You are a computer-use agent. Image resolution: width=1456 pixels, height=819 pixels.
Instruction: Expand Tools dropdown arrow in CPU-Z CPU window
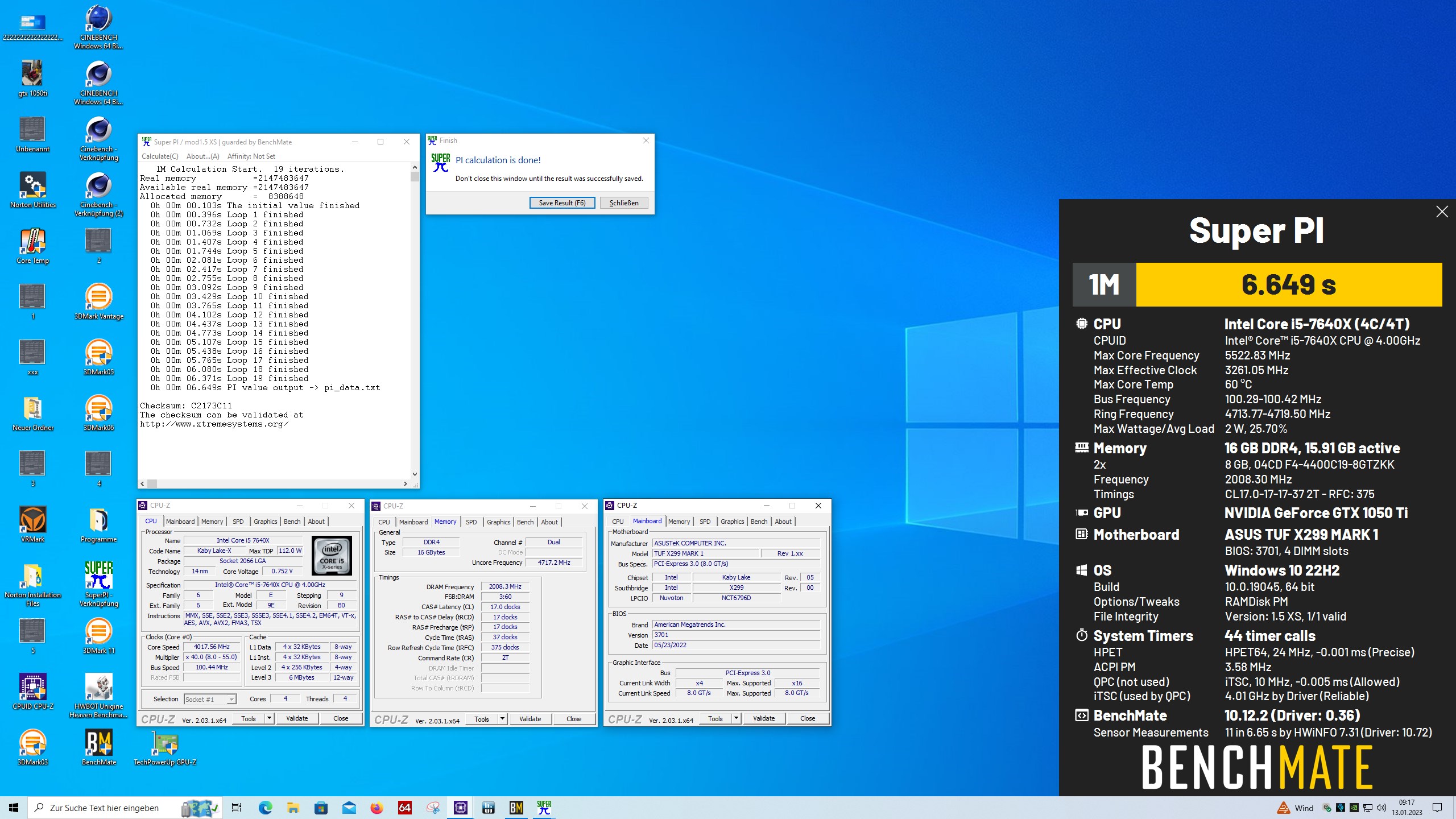[x=269, y=718]
